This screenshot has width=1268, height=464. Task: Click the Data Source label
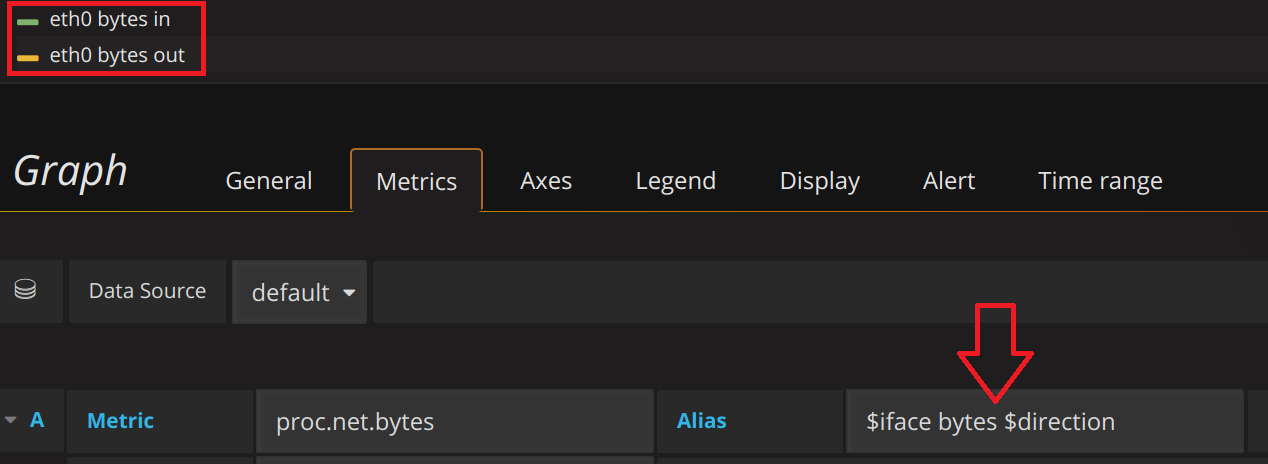[147, 291]
